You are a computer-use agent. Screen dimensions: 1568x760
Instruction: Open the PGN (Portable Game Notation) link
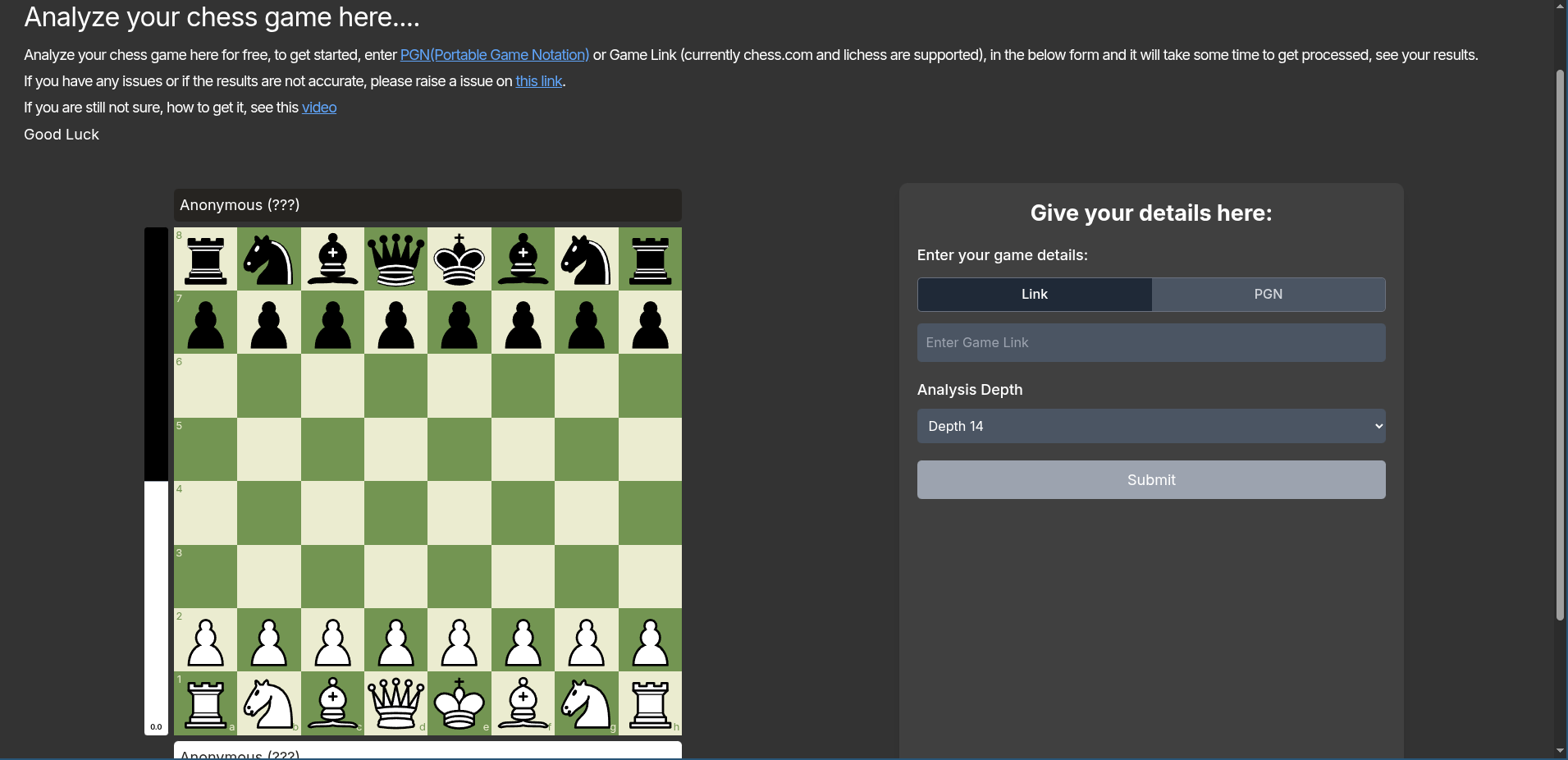click(494, 55)
